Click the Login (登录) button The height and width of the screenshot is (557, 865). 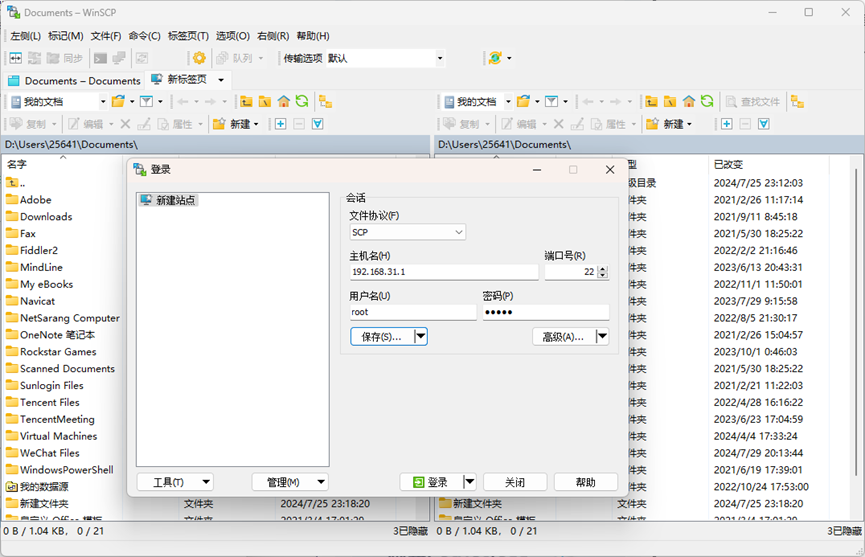pyautogui.click(x=431, y=482)
